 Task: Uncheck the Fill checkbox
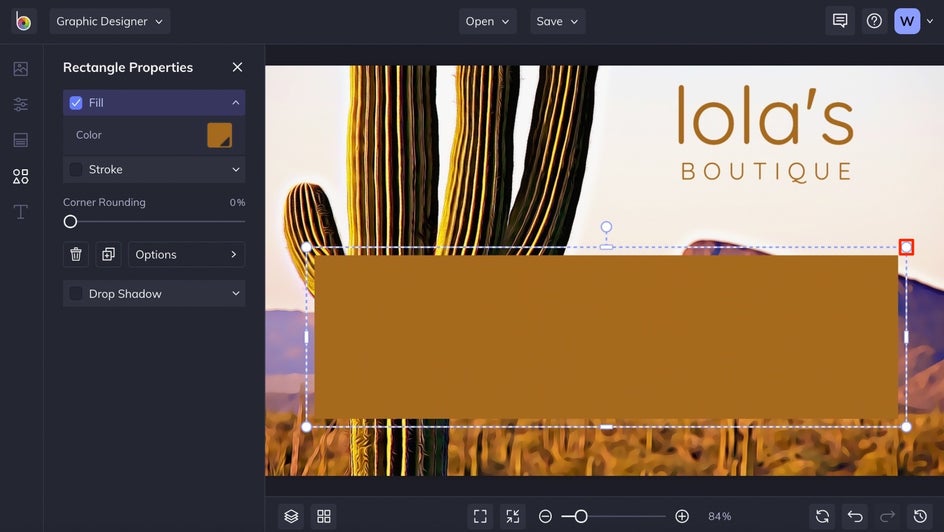(x=76, y=103)
